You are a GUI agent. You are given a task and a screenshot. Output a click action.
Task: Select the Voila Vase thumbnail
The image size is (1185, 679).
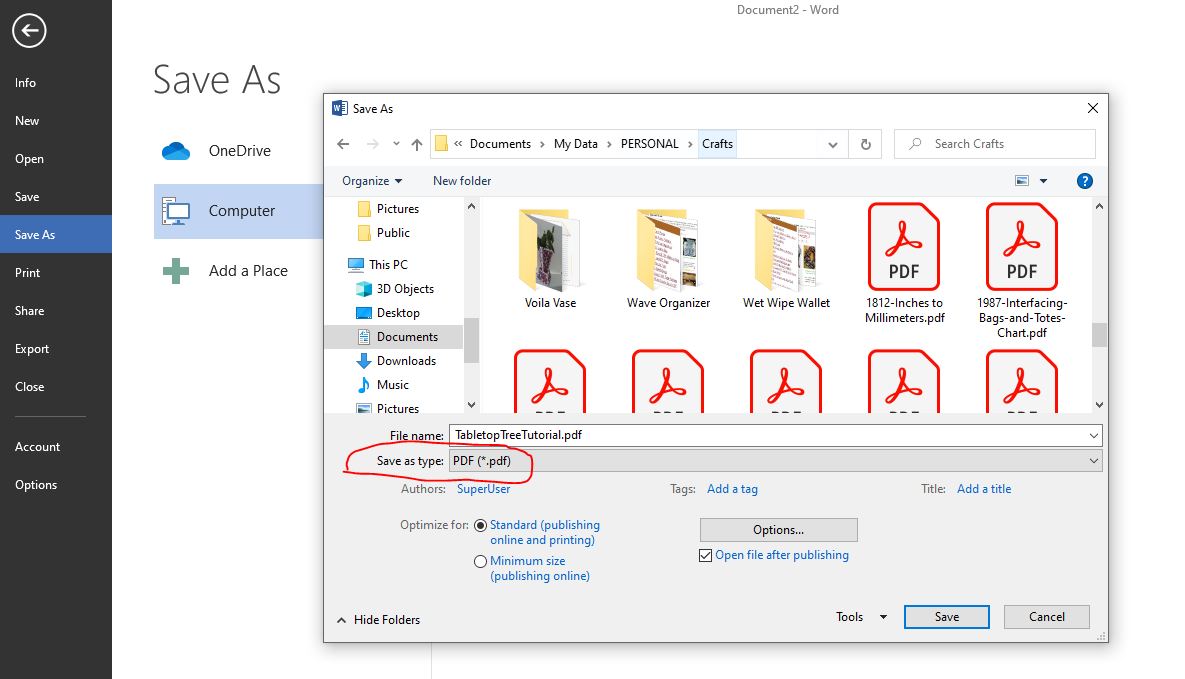click(x=549, y=250)
